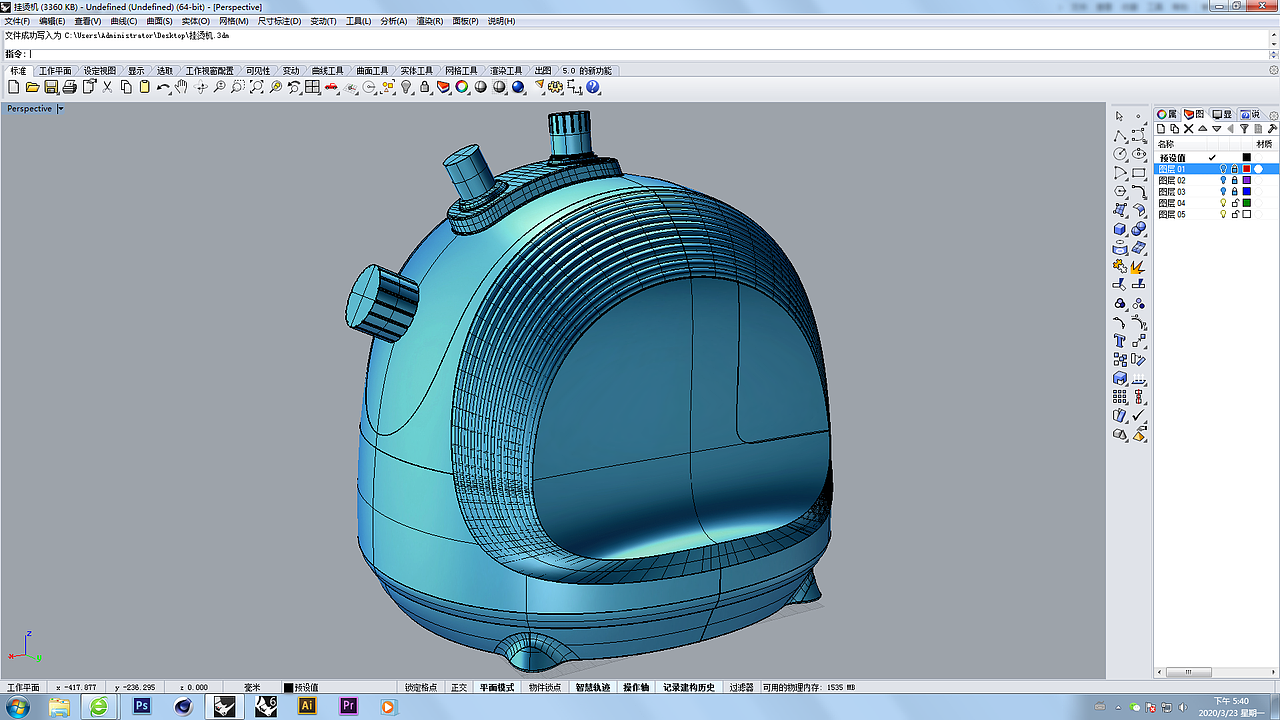Toggle visibility bulb for 图层 04

[x=1223, y=203]
